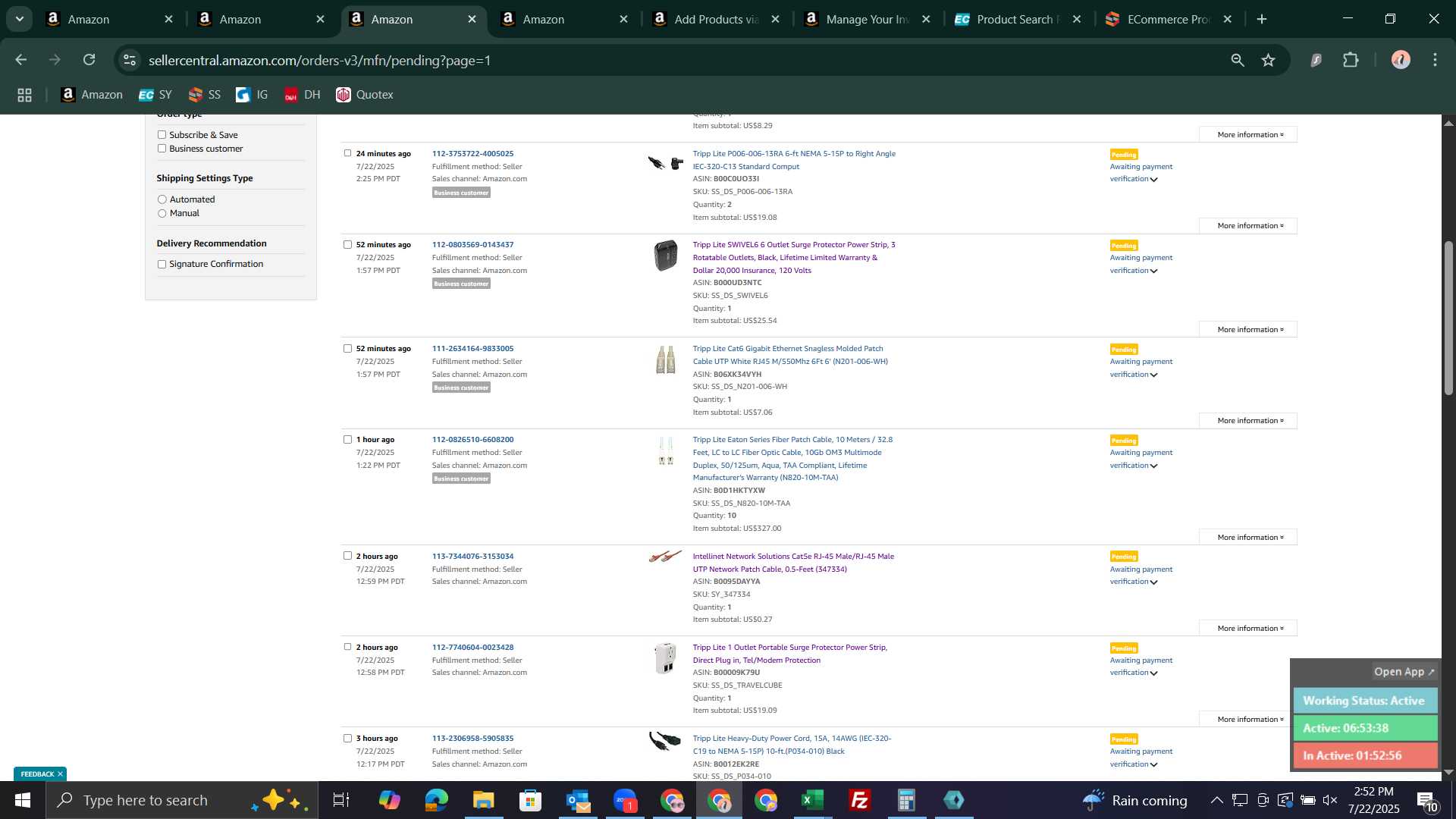Select checkbox for order 112-0826510-6608200
1456x819 pixels.
pos(347,439)
